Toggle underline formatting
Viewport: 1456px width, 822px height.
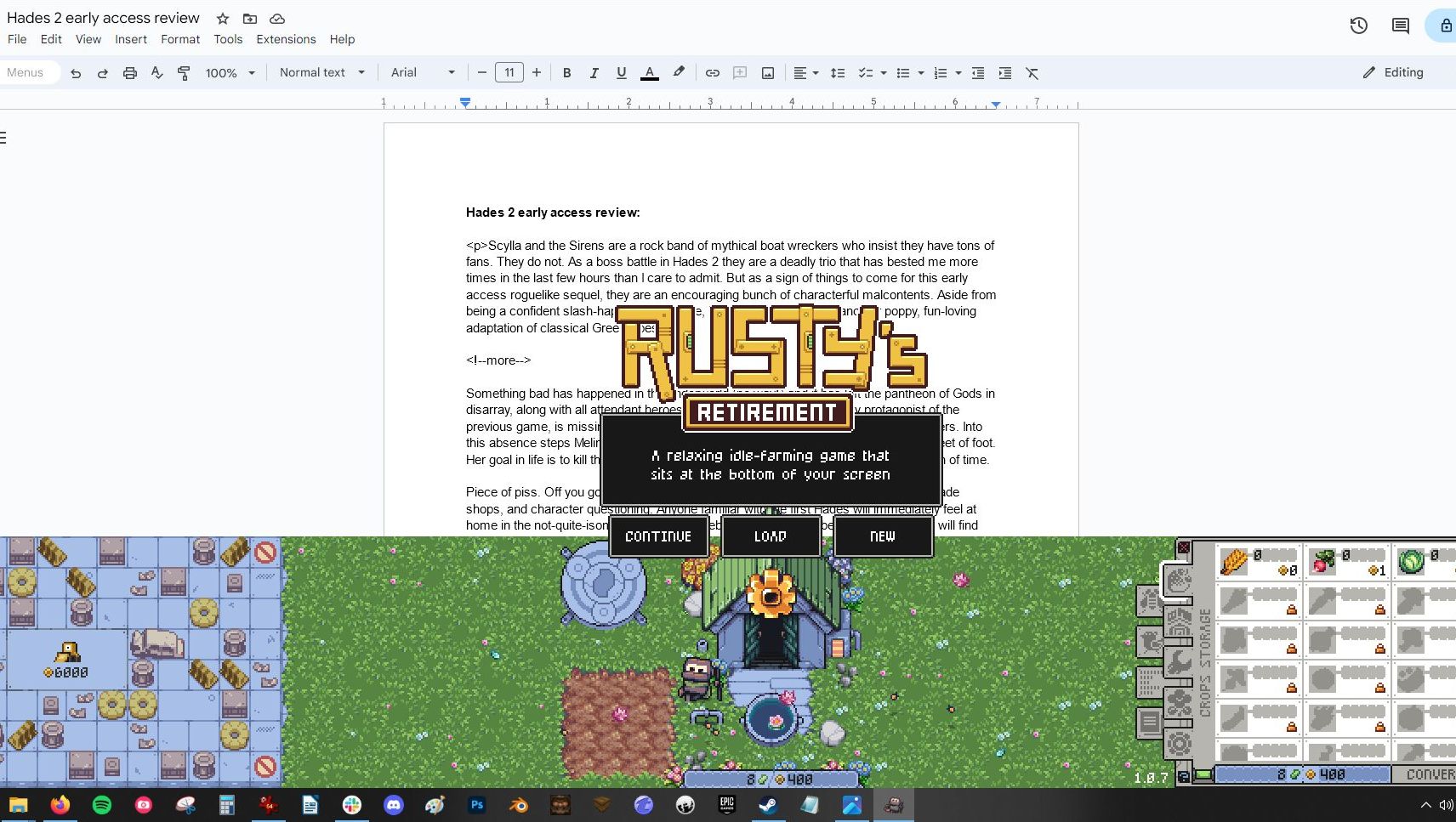click(x=622, y=72)
